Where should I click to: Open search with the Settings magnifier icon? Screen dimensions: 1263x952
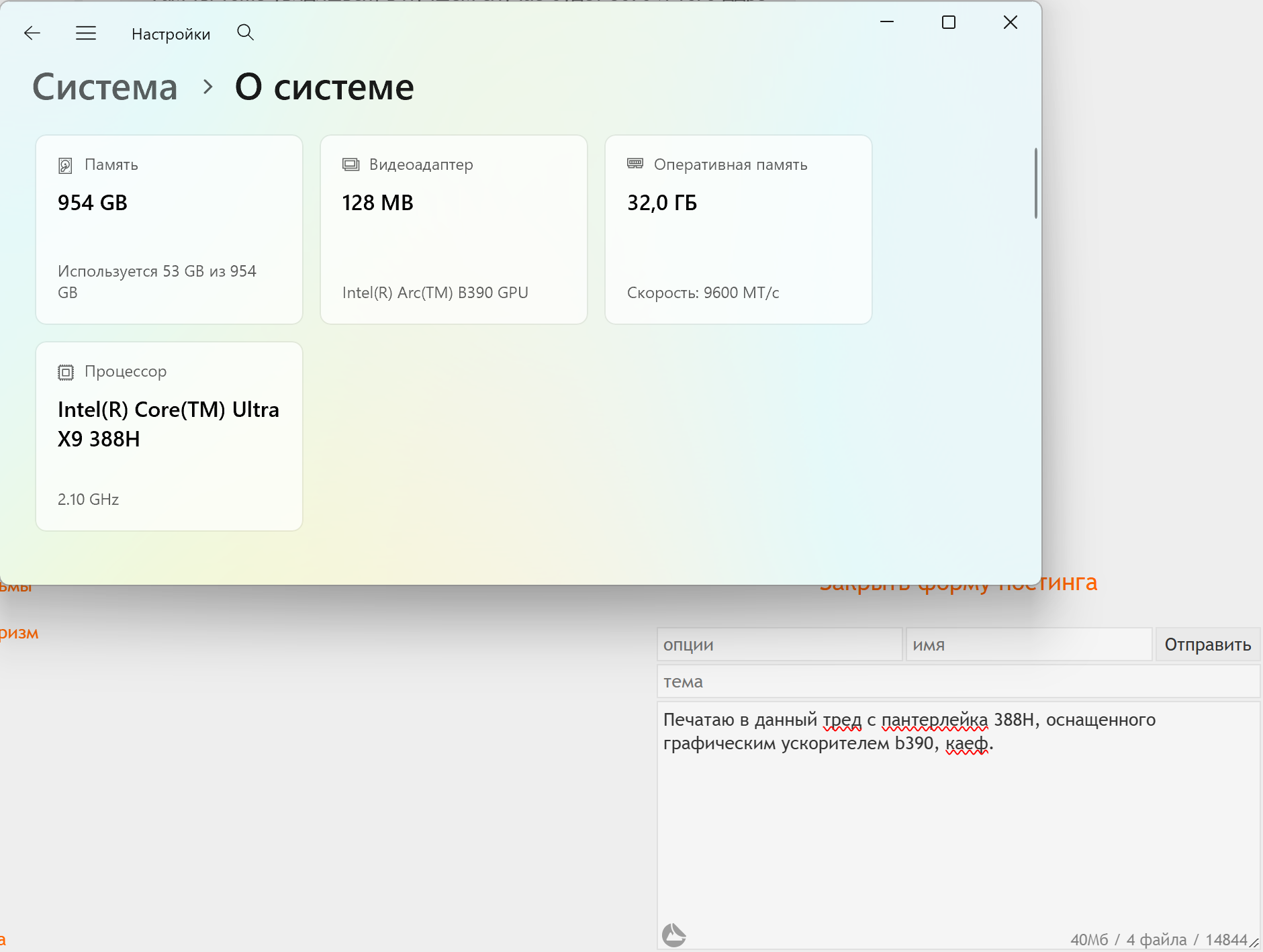click(x=246, y=32)
